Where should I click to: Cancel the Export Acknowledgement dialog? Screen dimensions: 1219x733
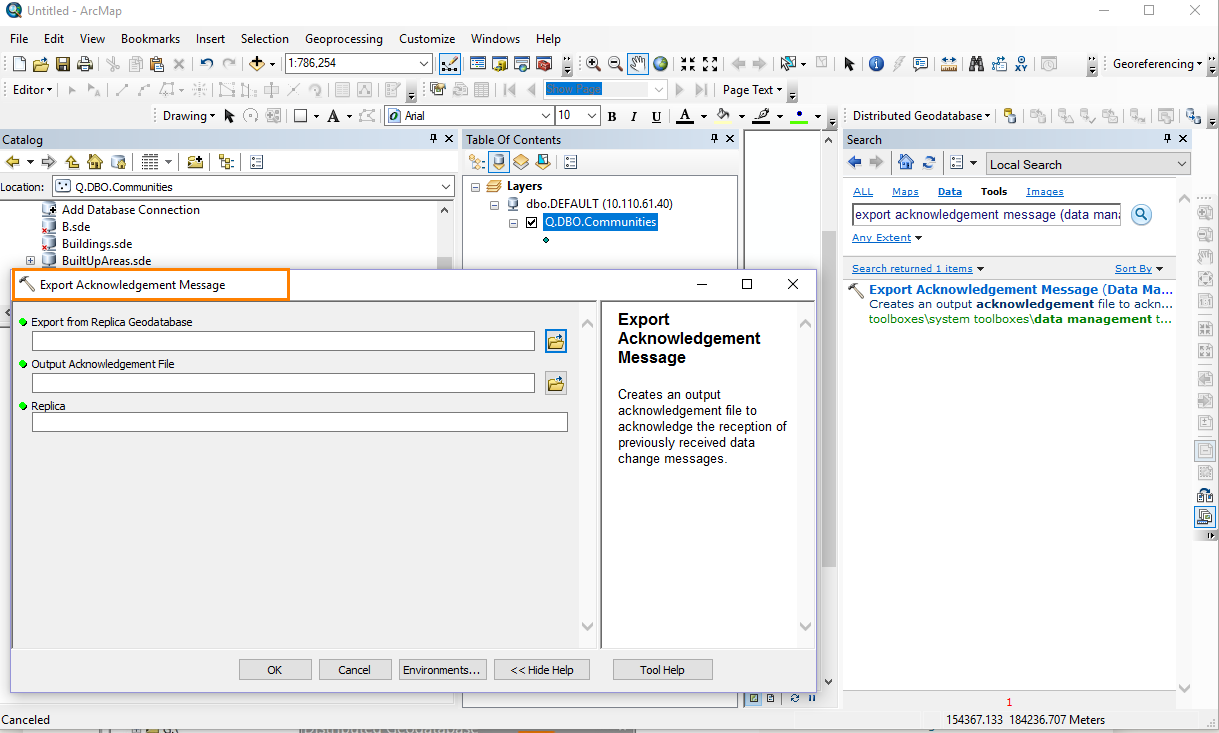[x=354, y=670]
